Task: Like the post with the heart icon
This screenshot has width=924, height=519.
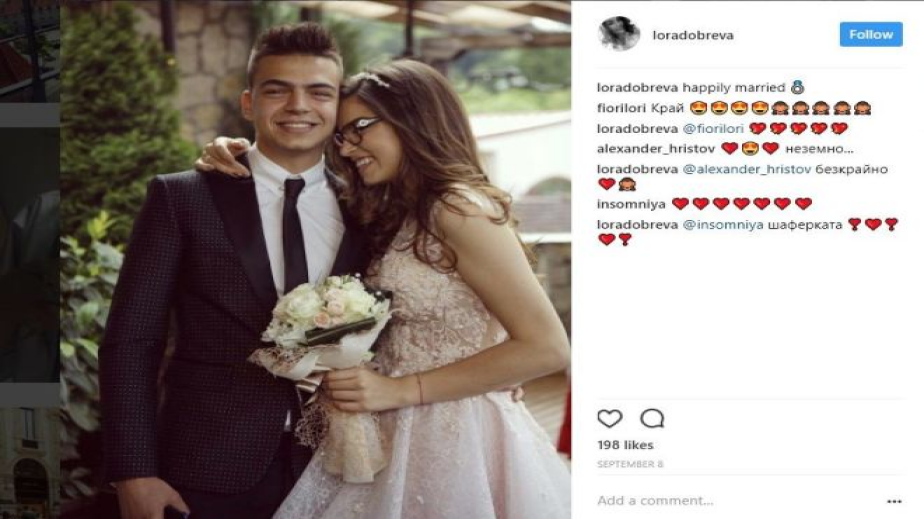Action: [609, 419]
